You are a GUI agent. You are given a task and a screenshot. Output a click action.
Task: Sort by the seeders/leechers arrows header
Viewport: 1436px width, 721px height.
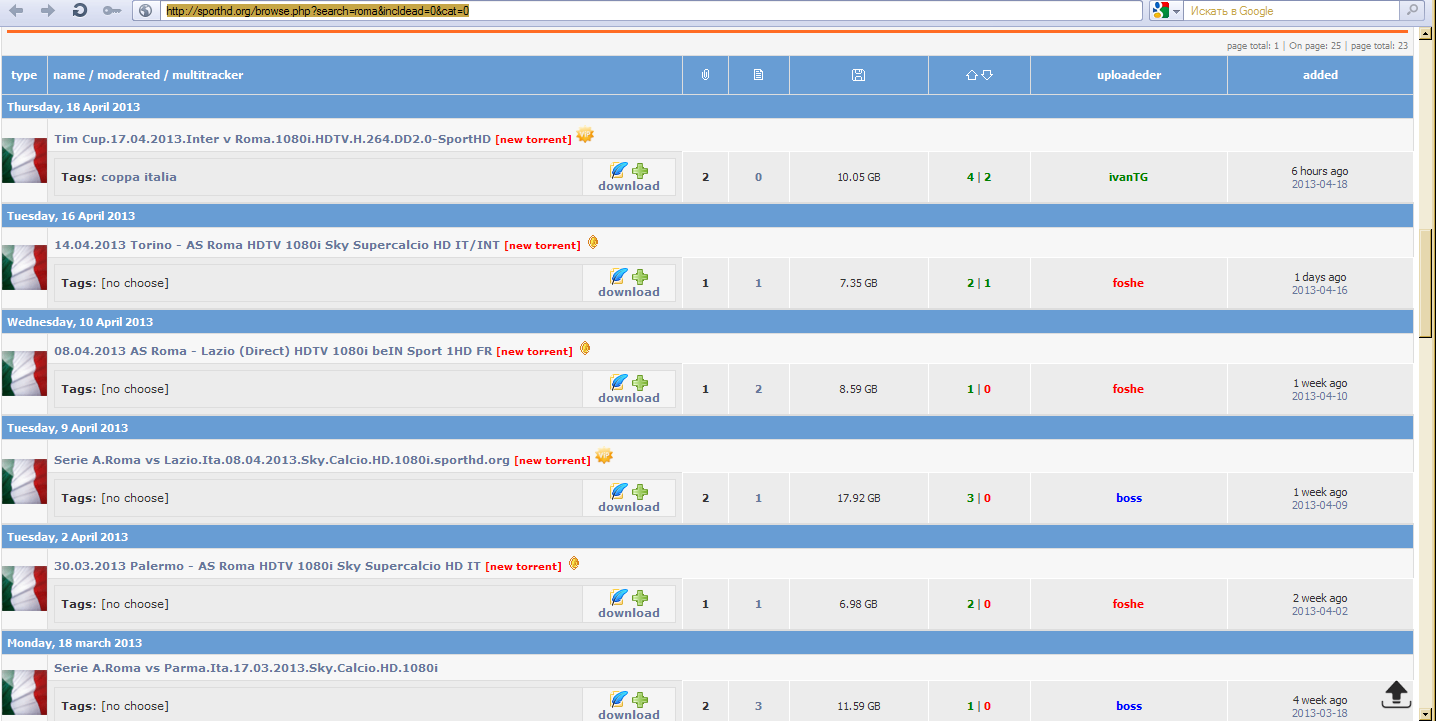pyautogui.click(x=979, y=75)
